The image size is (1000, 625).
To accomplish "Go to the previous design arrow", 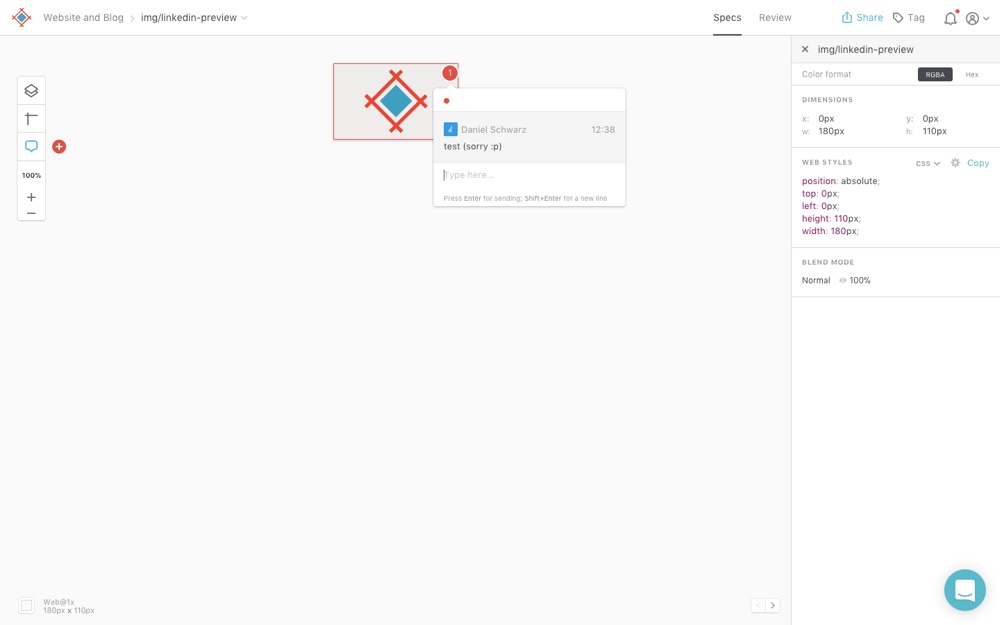I will pyautogui.click(x=758, y=605).
